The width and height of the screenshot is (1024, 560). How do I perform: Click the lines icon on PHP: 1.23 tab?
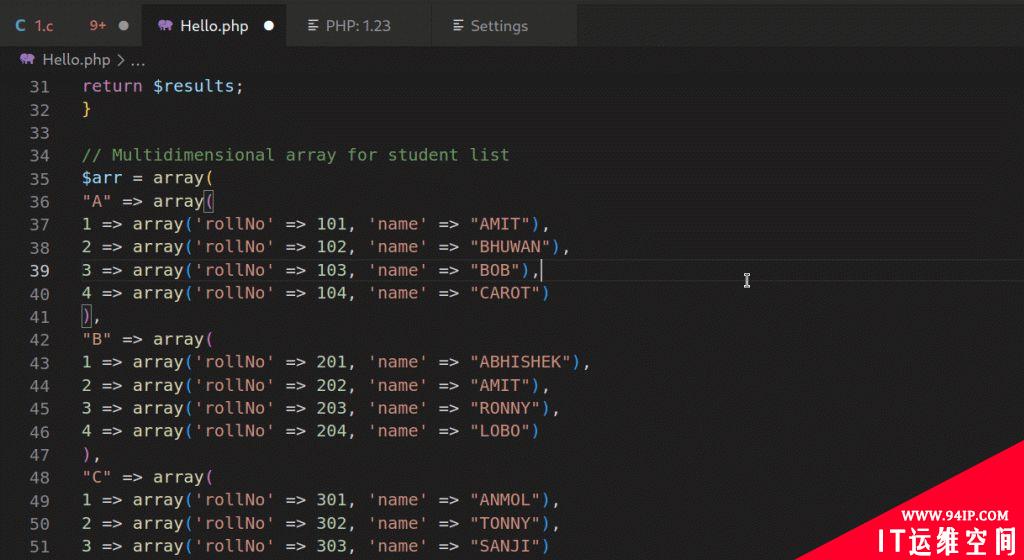tap(313, 26)
